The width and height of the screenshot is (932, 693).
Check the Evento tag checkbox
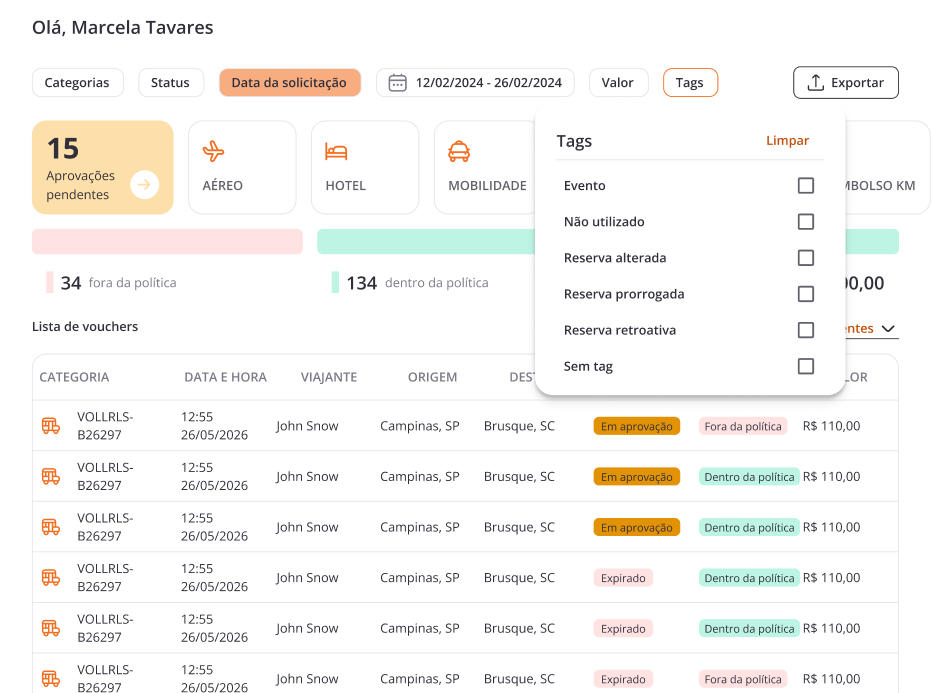(806, 185)
